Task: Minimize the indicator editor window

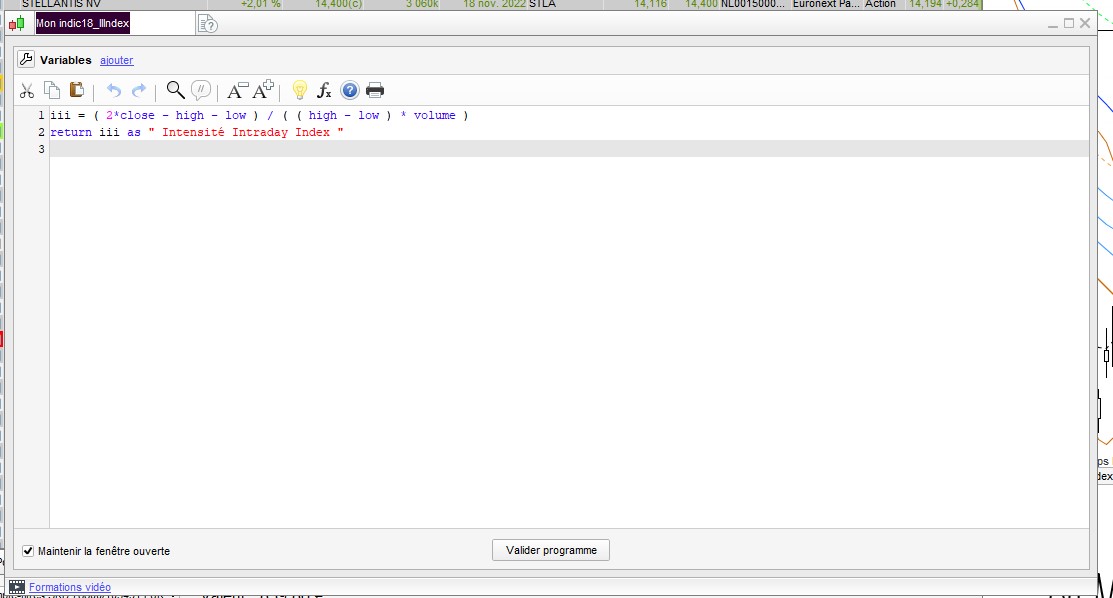Action: [x=1053, y=24]
